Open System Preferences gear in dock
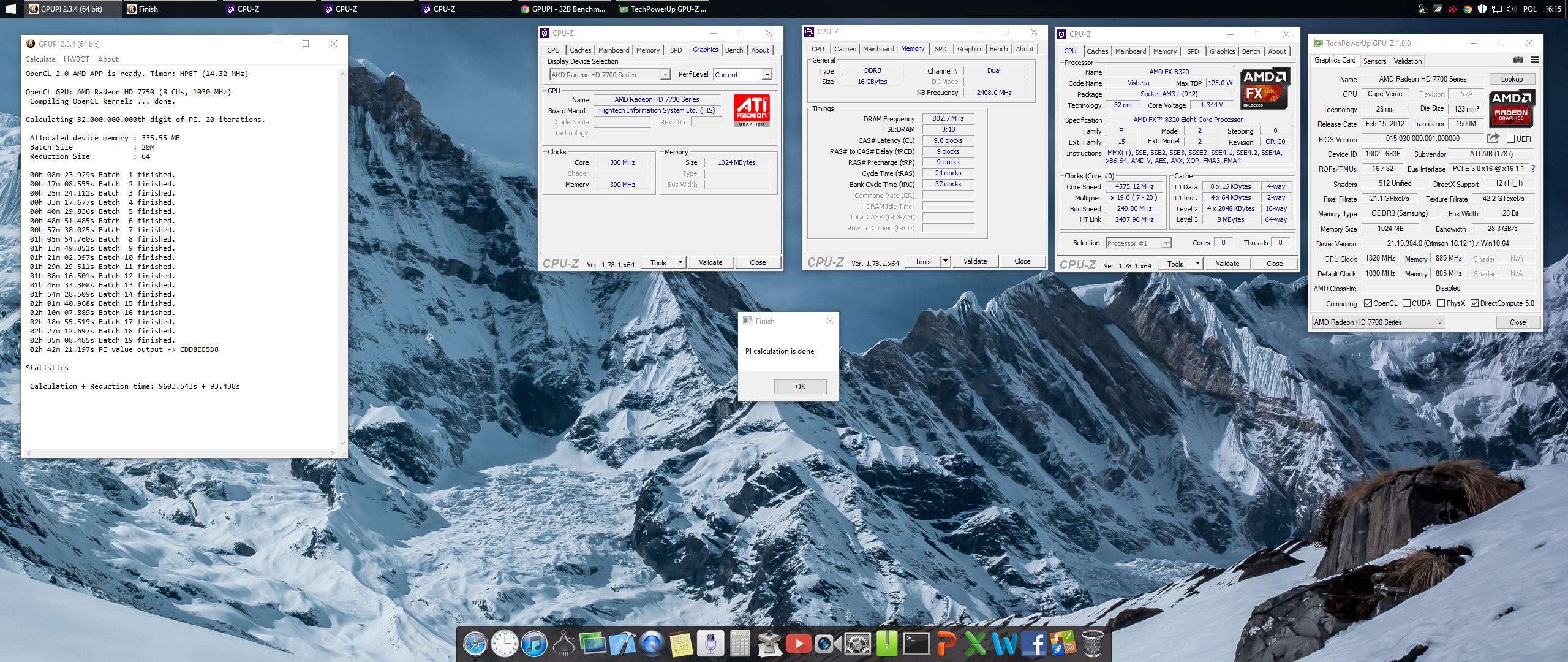 (857, 644)
